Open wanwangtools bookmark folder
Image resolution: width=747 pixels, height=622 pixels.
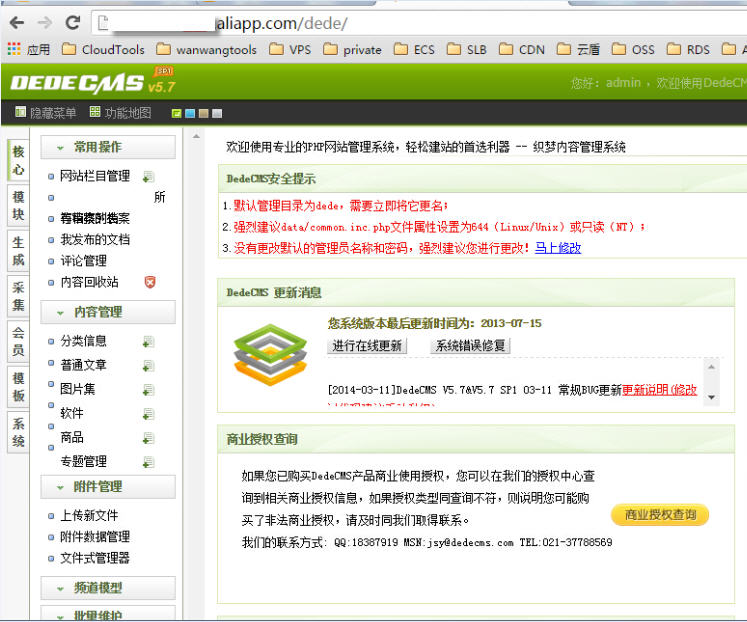pyautogui.click(x=207, y=50)
